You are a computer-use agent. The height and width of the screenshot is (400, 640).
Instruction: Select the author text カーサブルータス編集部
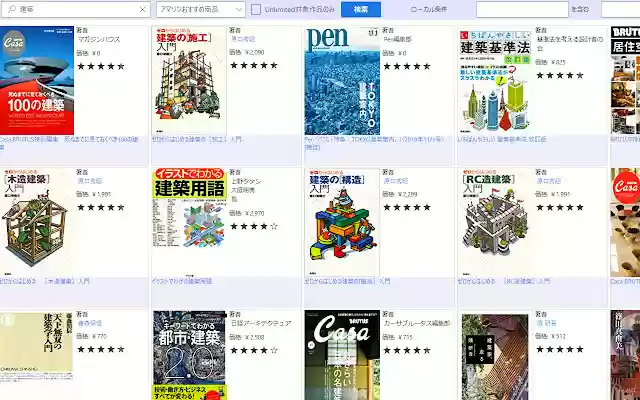[x=417, y=323]
